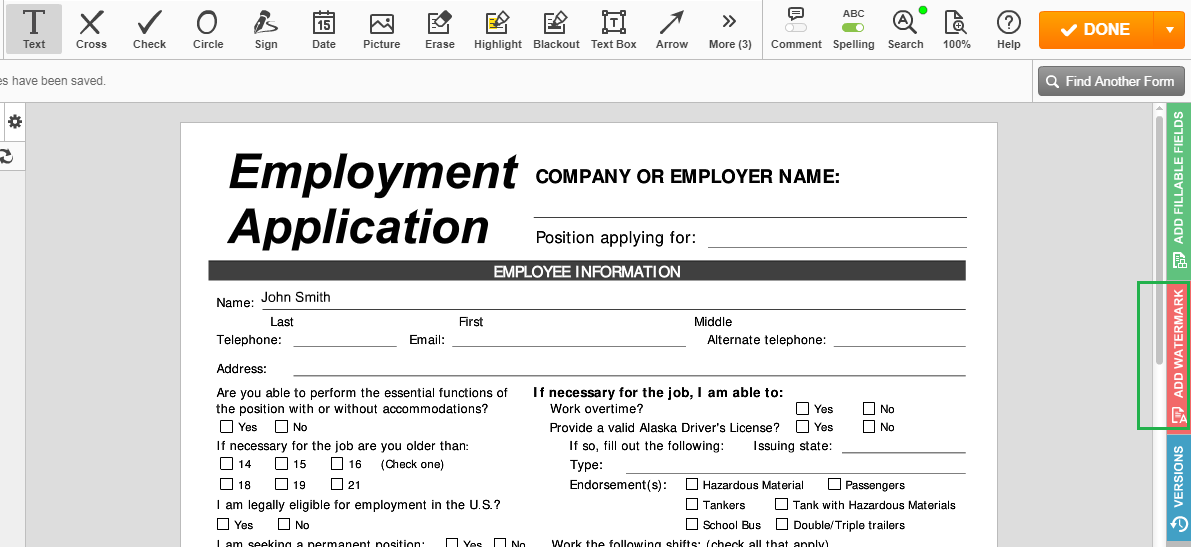Viewport: 1191px width, 547px height.
Task: Add a Text Box
Action: 614,29
